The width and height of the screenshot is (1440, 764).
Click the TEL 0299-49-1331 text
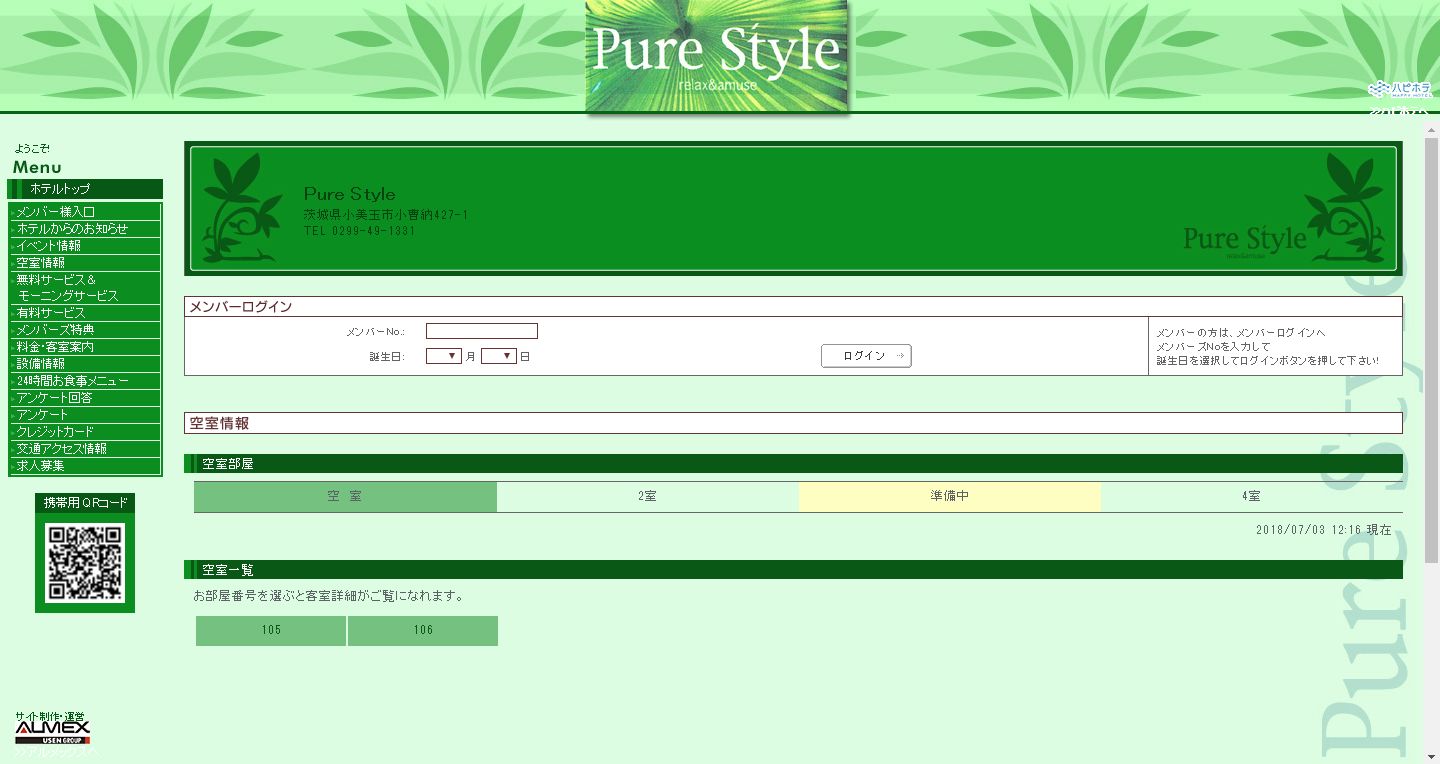[x=360, y=231]
